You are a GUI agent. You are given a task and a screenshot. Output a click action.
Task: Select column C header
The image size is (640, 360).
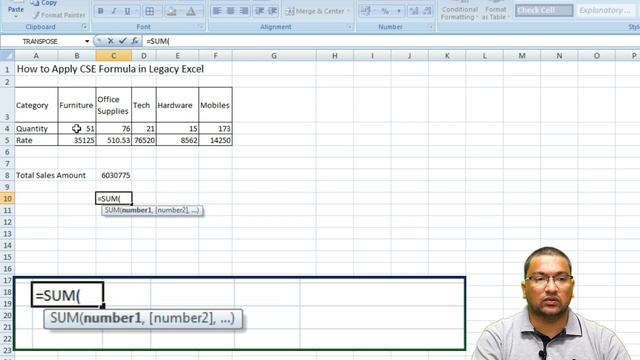113,56
